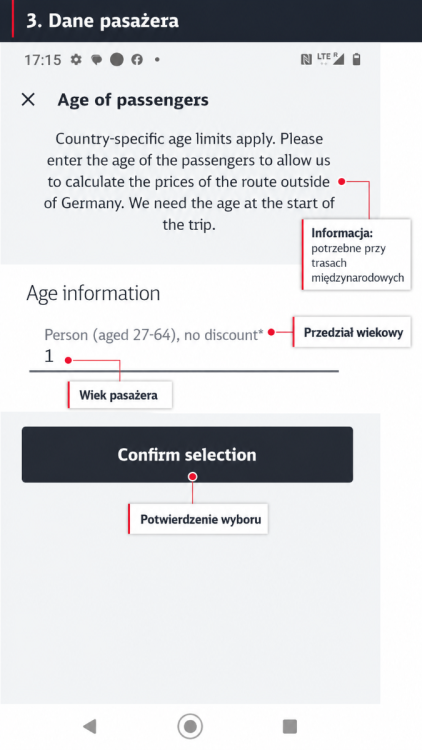
Task: Tap the battery status icon
Action: pyautogui.click(x=356, y=59)
